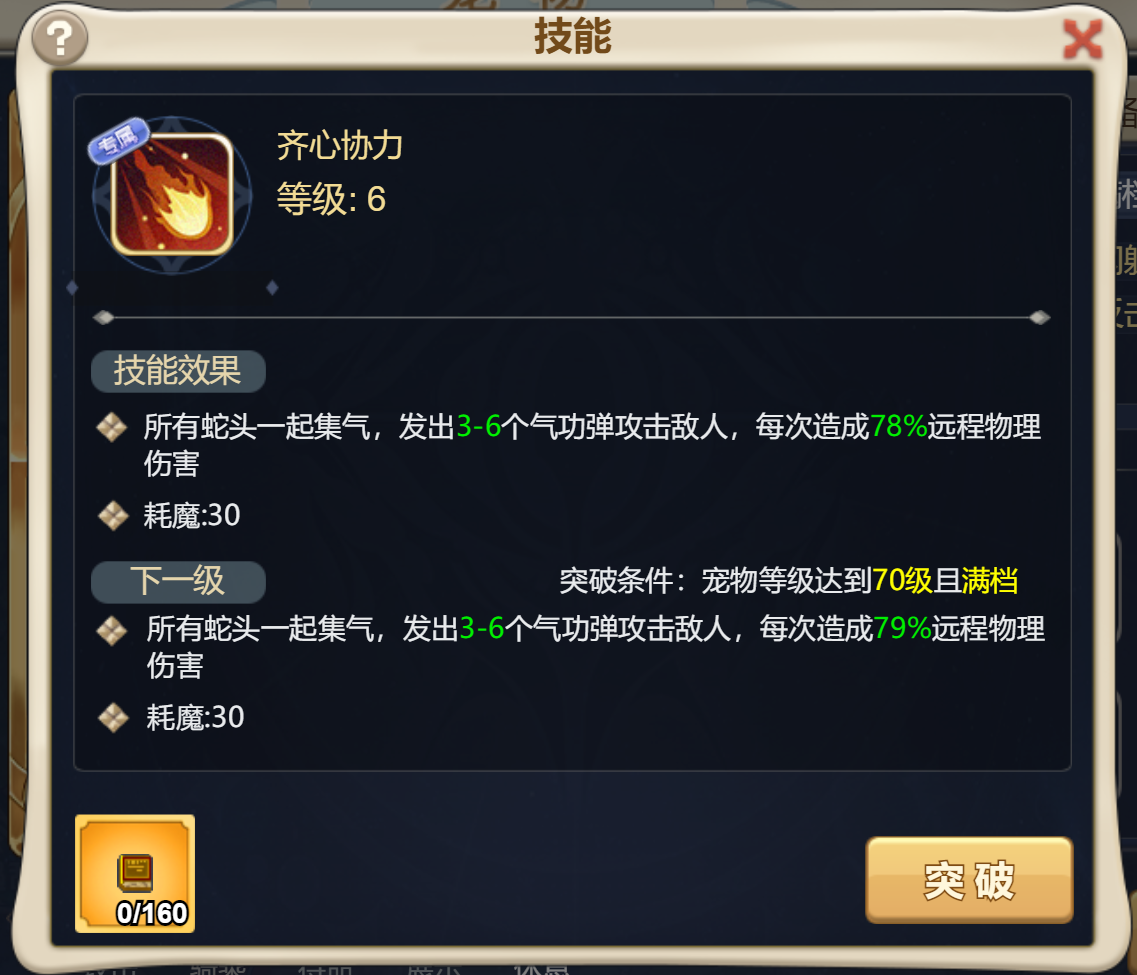Click the green 79% next-level damage value
This screenshot has width=1137, height=975.
(902, 628)
